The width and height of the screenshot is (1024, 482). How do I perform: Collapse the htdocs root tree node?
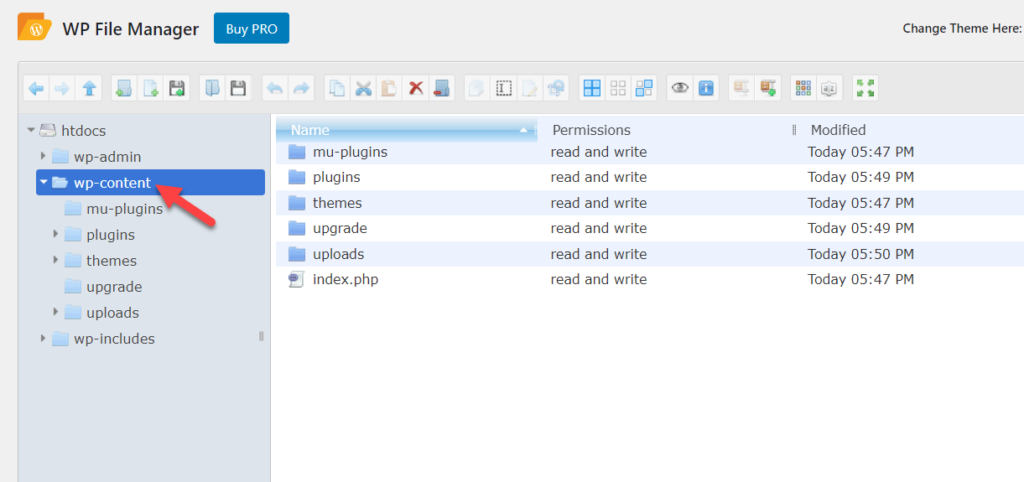31,131
